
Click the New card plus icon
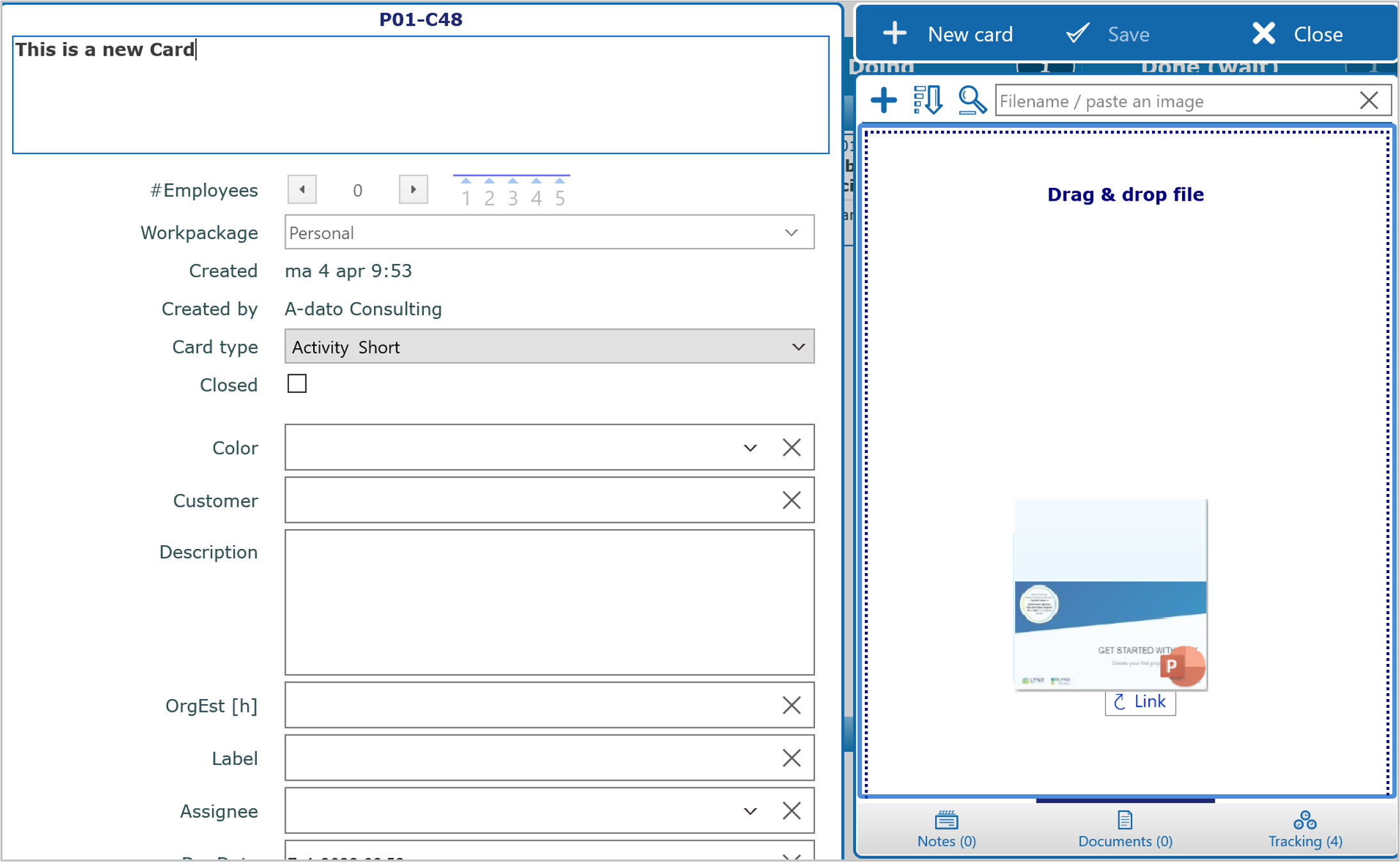895,33
